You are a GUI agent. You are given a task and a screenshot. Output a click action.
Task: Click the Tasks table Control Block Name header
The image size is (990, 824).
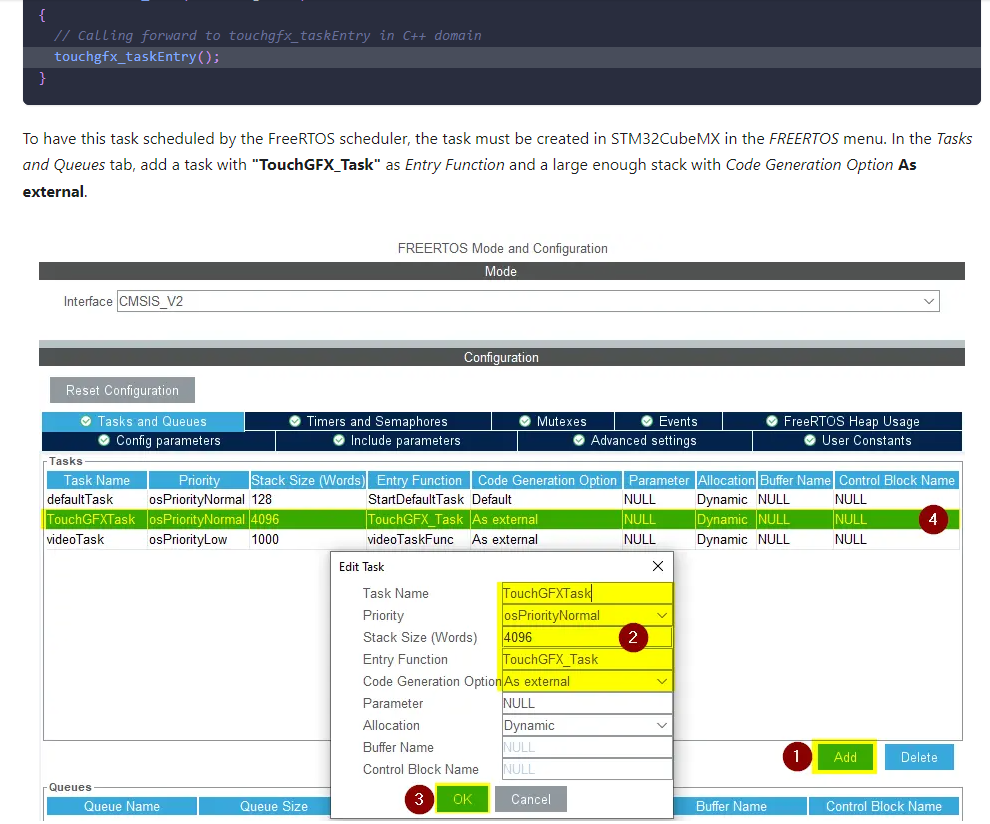point(897,481)
